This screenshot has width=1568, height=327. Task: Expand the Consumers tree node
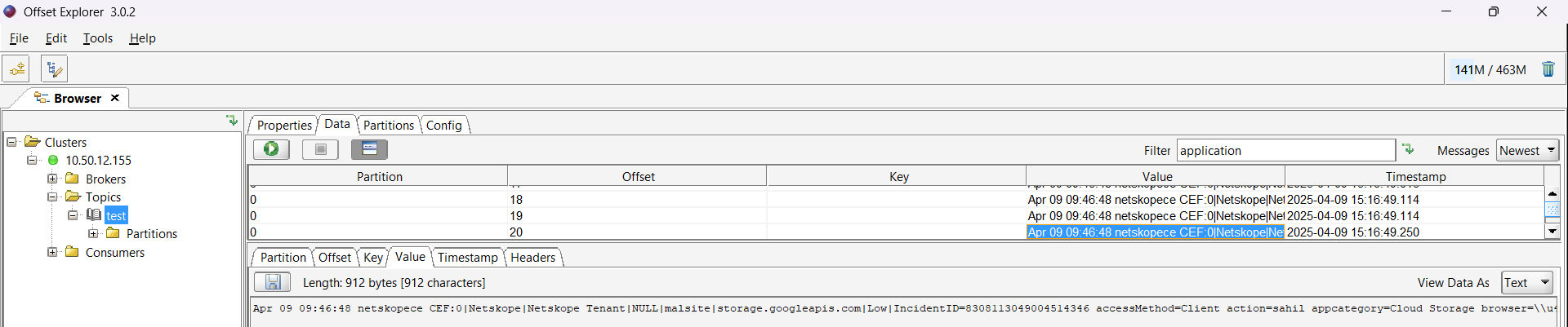52,252
